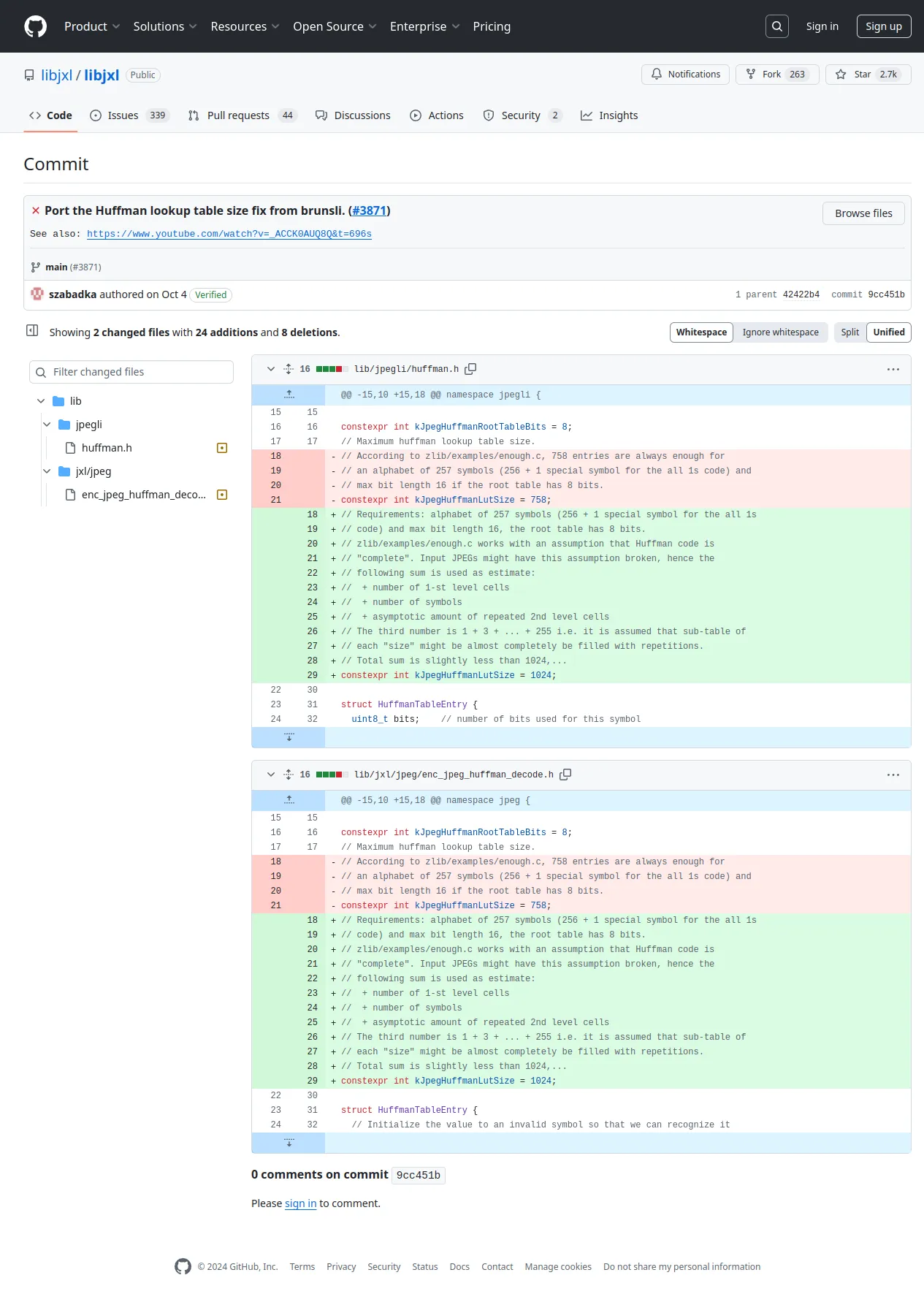Click Browse files button
The image size is (924, 1305).
click(x=863, y=213)
